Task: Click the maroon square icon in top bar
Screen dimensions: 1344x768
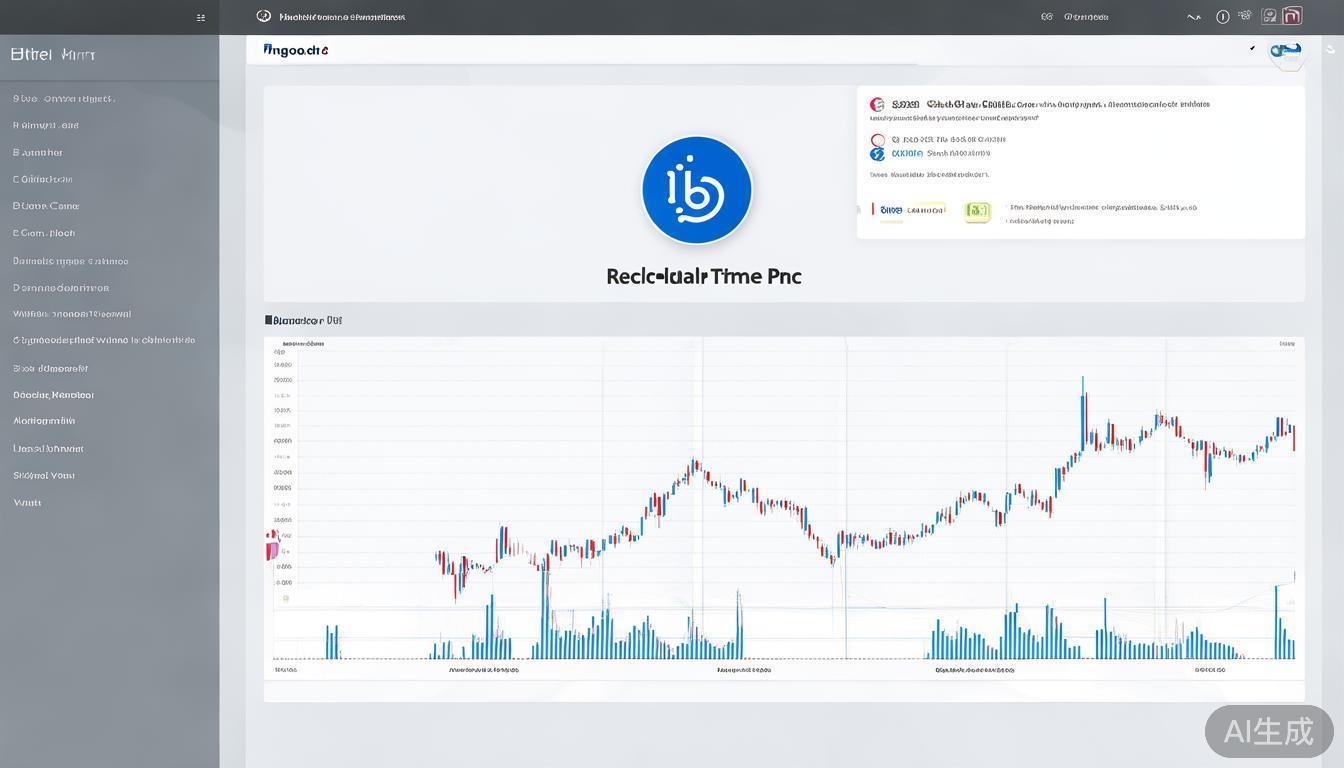Action: pos(1292,16)
